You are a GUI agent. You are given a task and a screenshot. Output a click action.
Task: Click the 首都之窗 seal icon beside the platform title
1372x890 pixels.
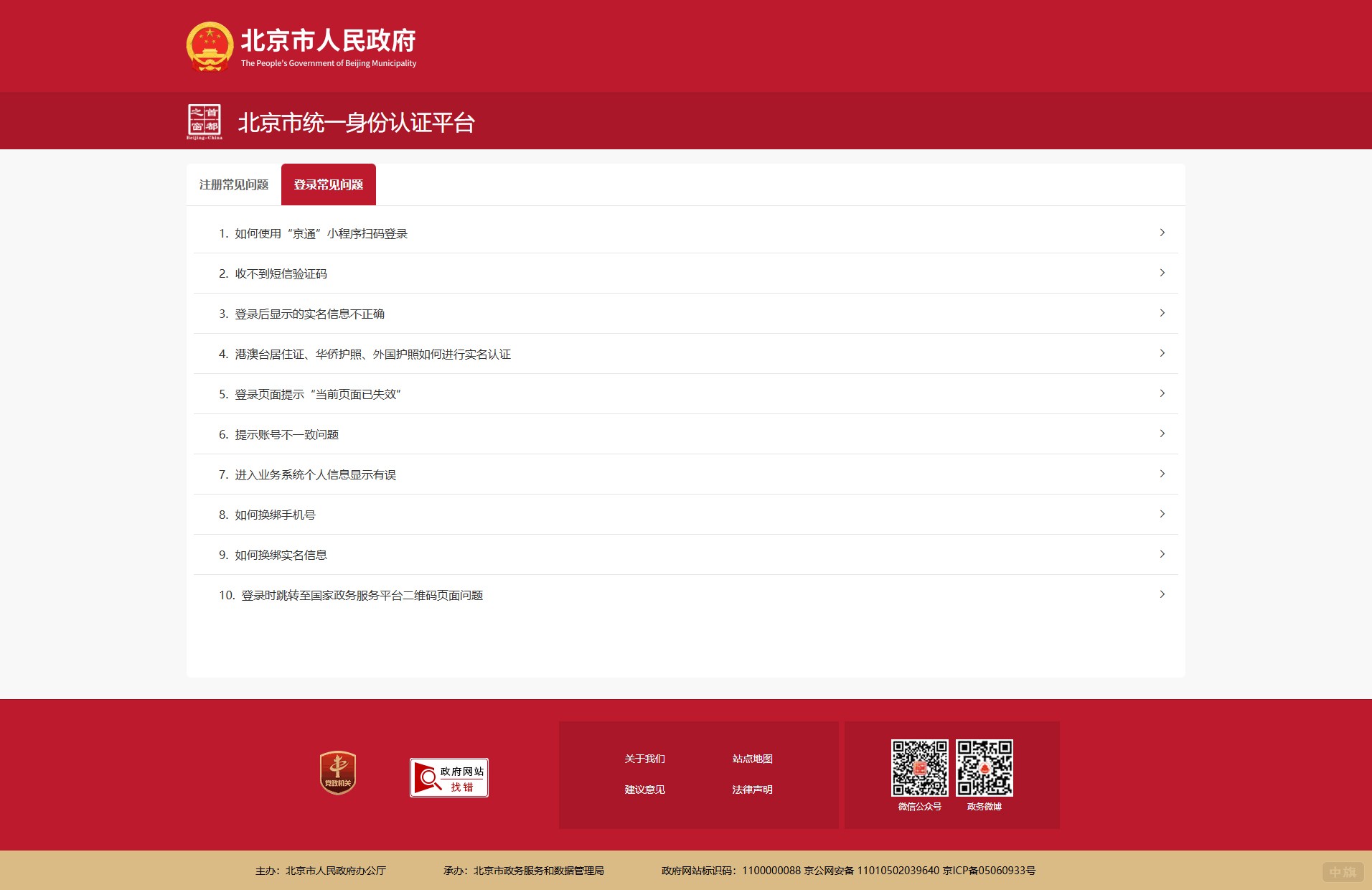[206, 121]
